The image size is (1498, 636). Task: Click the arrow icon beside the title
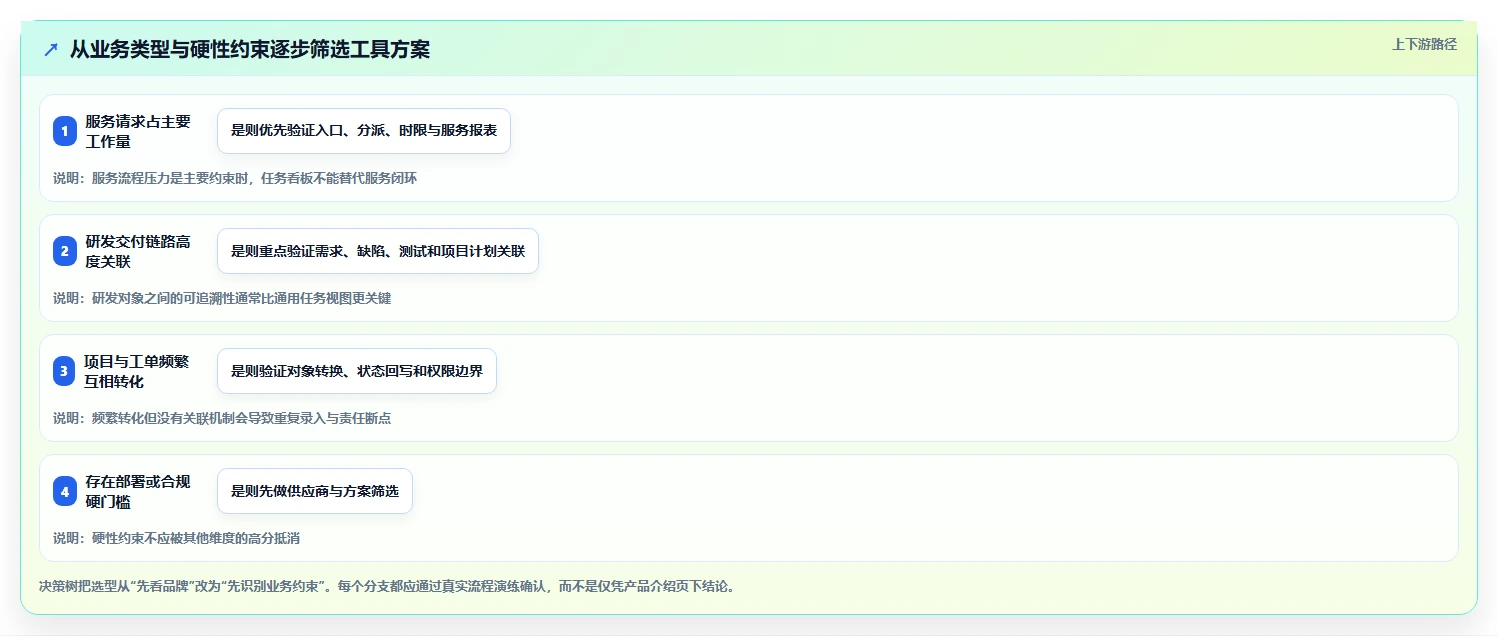coord(51,49)
